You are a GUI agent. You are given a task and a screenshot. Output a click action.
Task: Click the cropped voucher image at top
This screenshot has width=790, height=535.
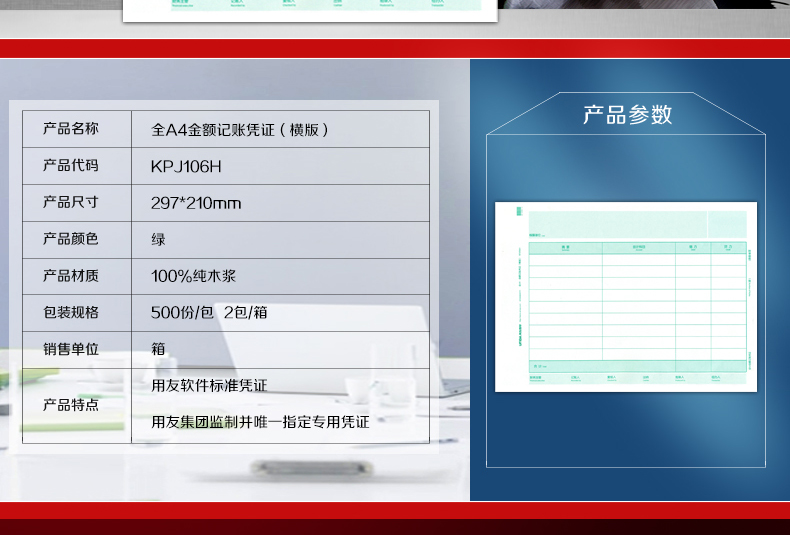point(310,10)
